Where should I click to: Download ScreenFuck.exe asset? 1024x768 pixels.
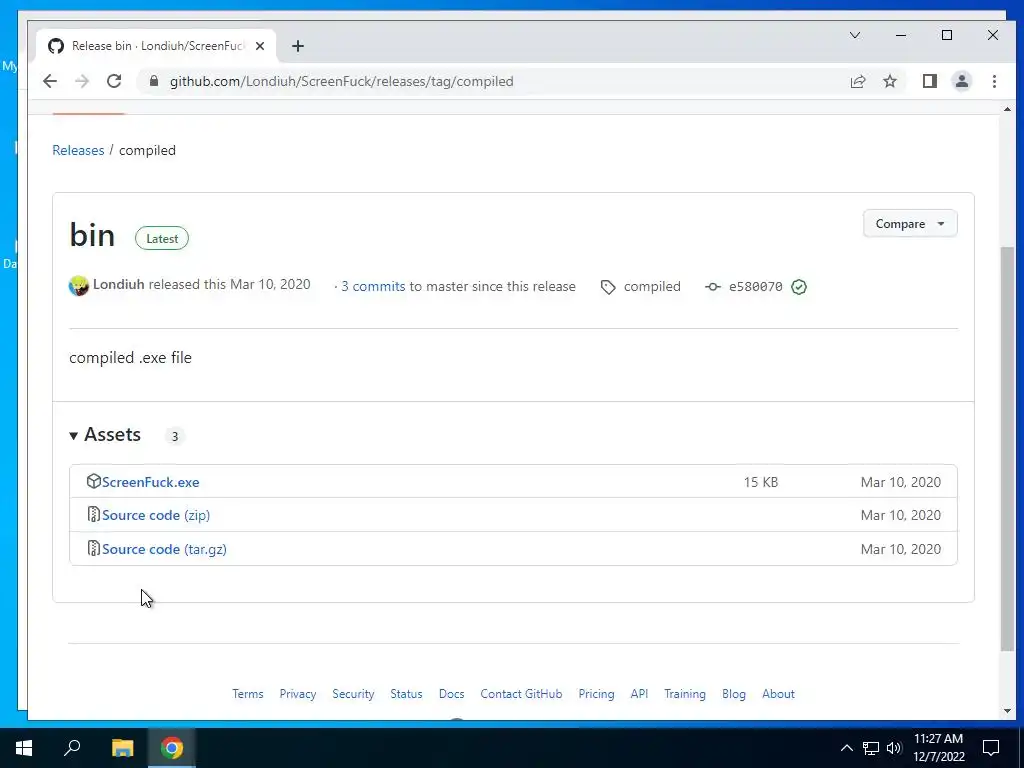[x=150, y=482]
